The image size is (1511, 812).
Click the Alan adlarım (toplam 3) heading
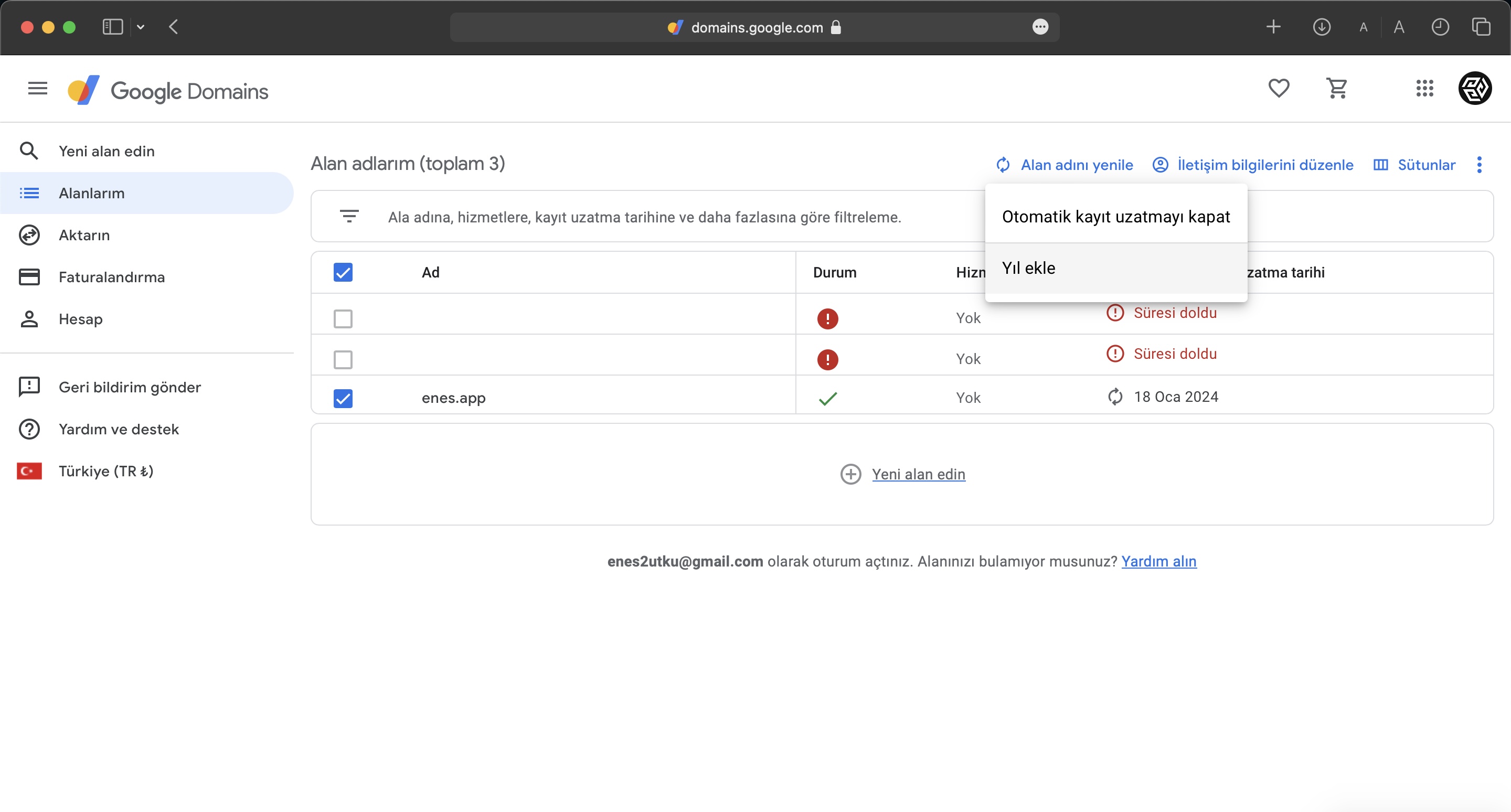click(x=408, y=164)
